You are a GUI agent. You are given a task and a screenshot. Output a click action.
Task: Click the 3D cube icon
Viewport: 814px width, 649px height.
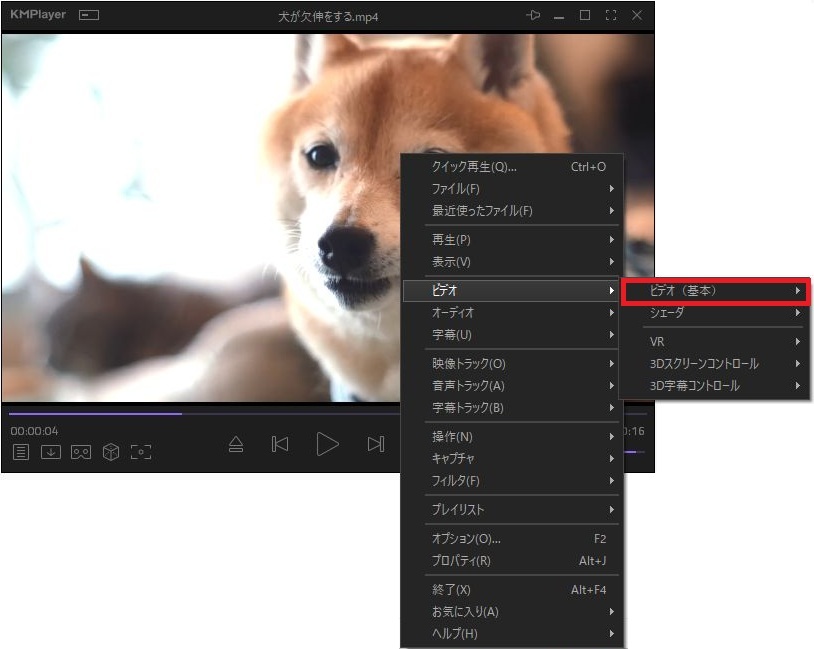pos(111,452)
